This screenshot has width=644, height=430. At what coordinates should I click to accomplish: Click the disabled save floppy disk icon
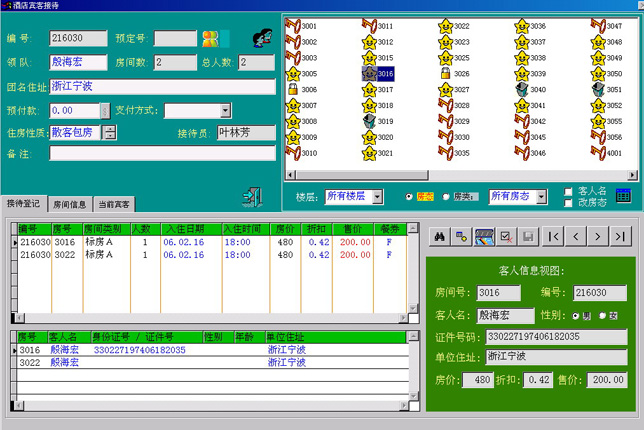[528, 236]
